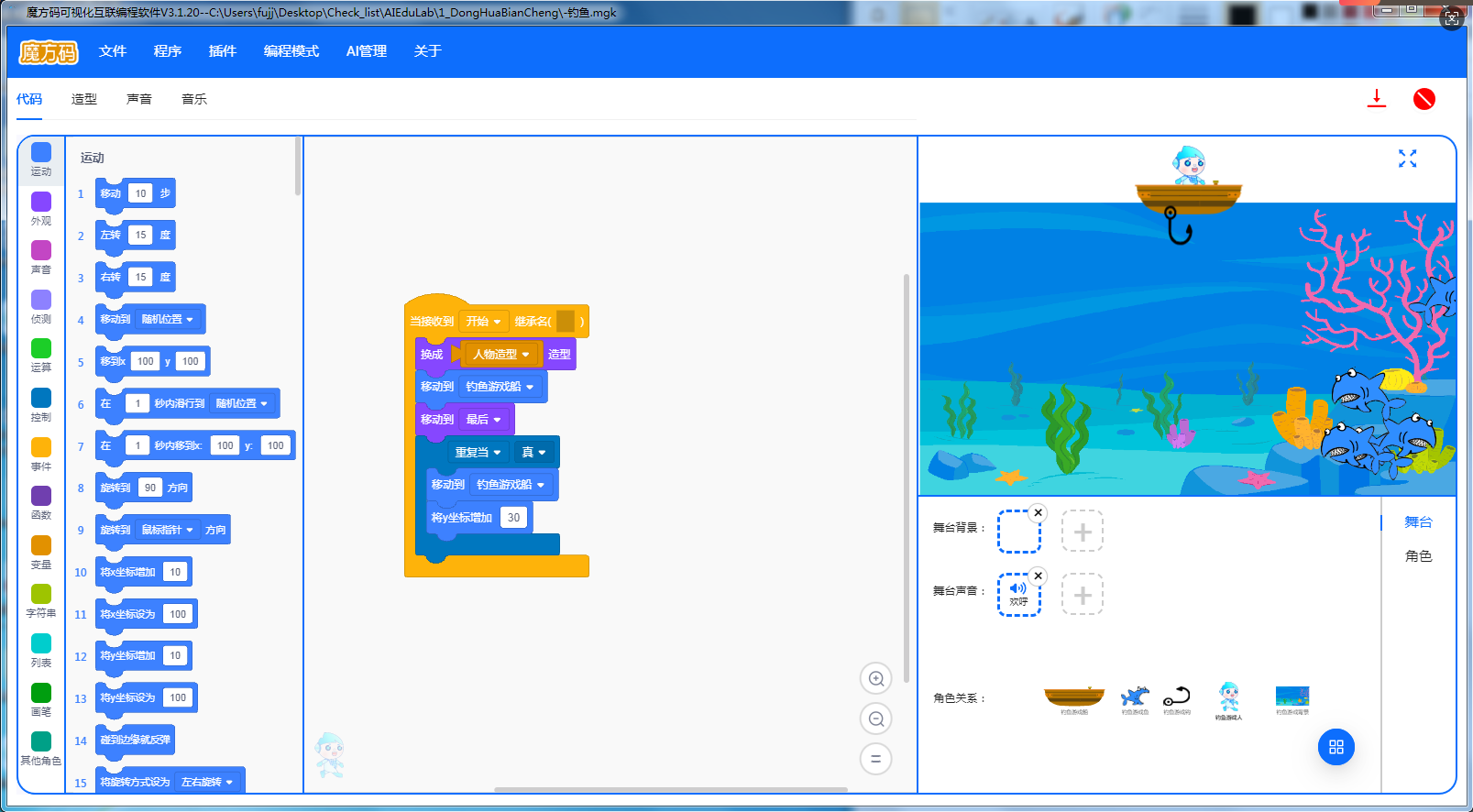Add a new stage sound

(x=1083, y=595)
